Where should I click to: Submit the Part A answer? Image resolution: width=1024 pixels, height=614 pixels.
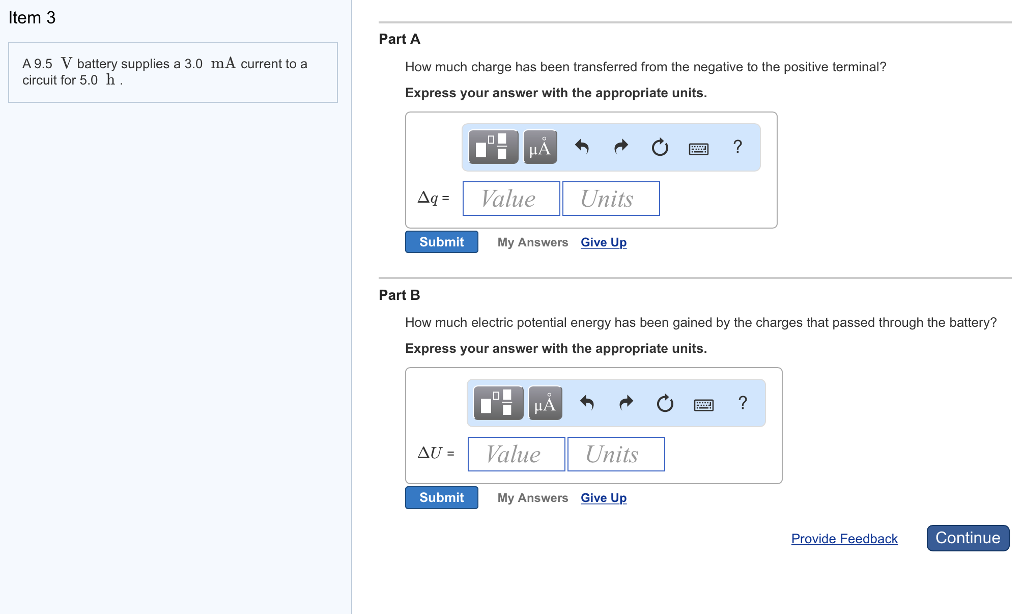(441, 242)
